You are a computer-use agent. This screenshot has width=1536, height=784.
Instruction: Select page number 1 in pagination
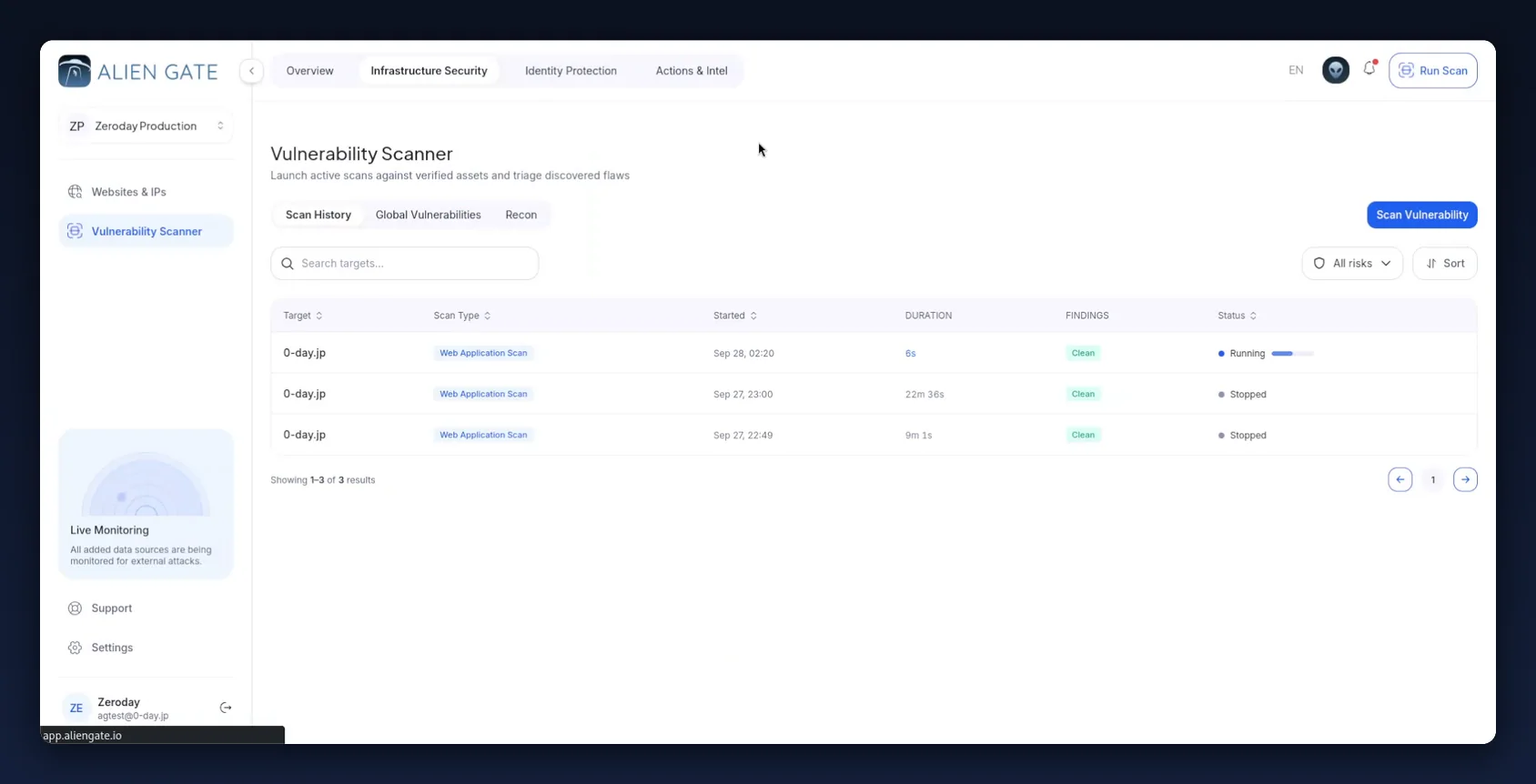coord(1433,479)
